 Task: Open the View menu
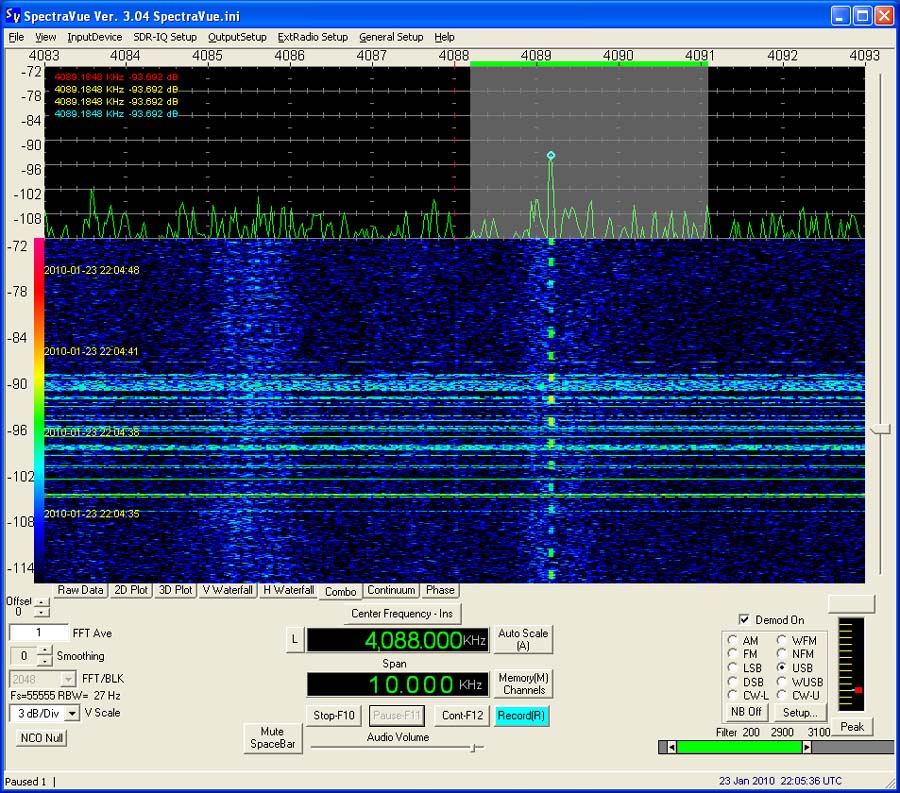[45, 37]
